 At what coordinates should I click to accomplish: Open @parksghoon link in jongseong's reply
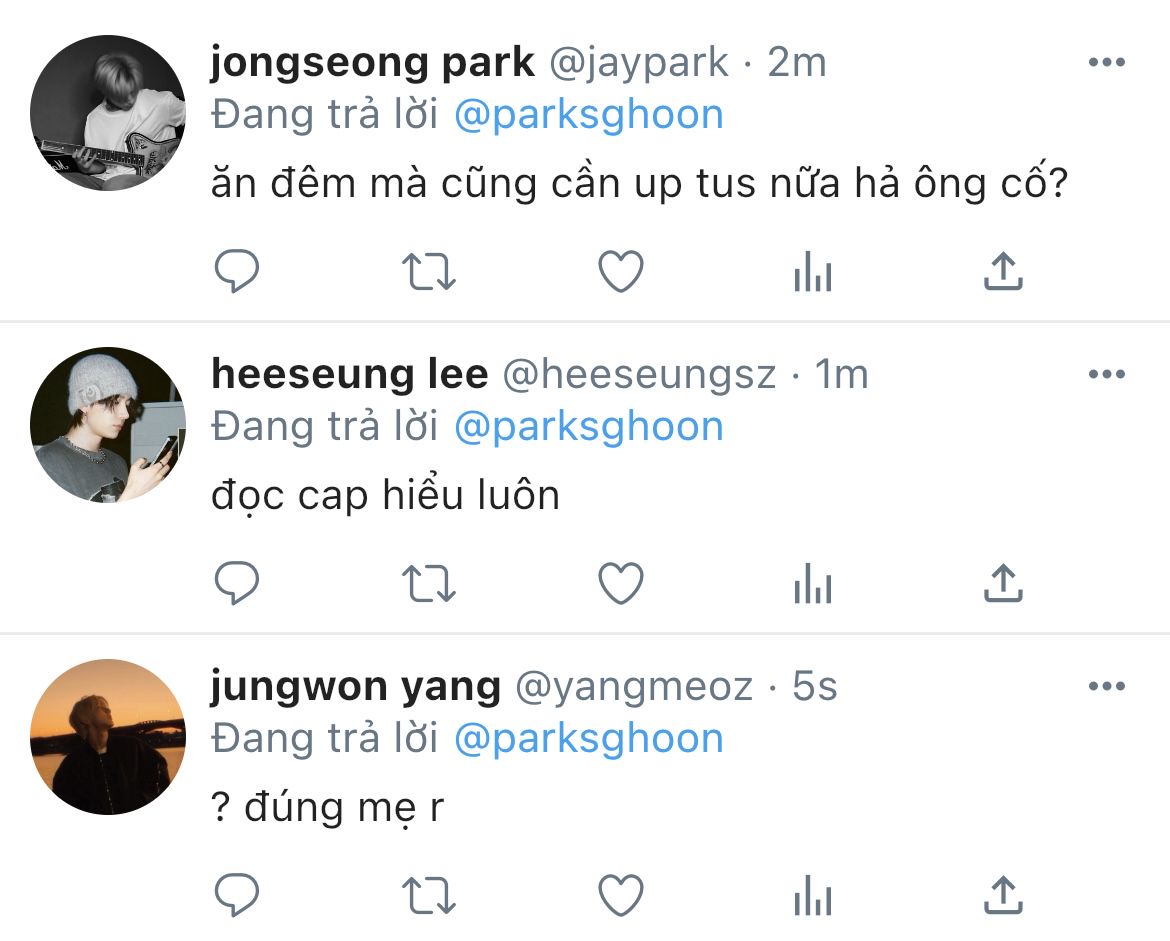click(x=589, y=116)
